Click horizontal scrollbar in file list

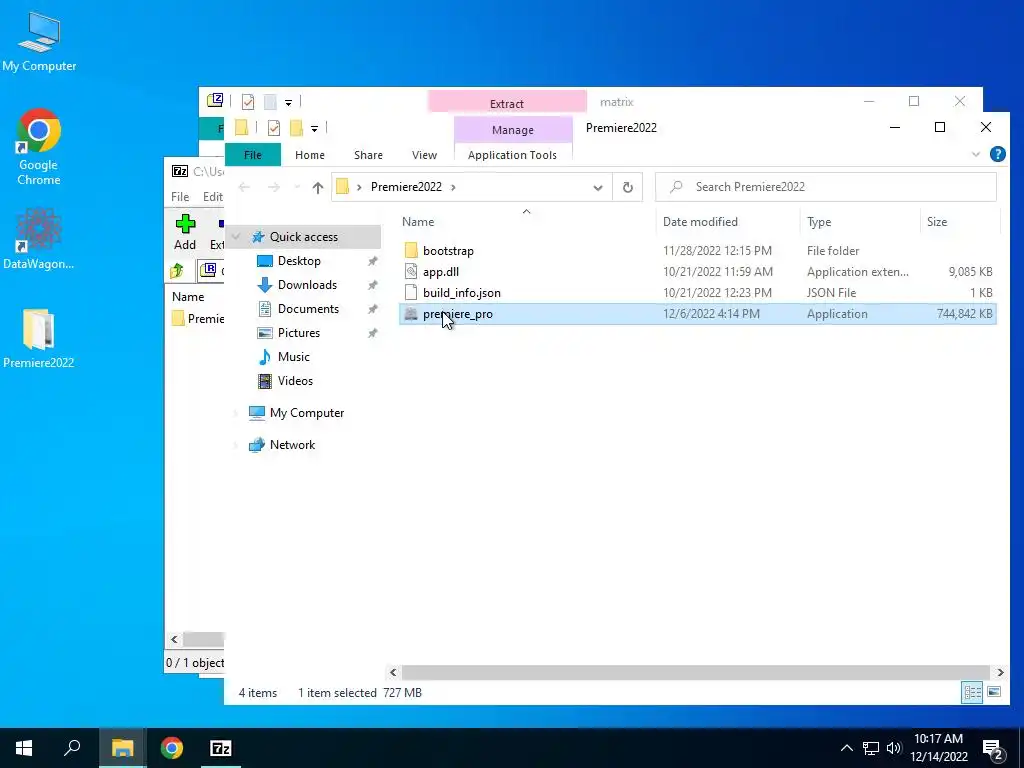coord(696,672)
